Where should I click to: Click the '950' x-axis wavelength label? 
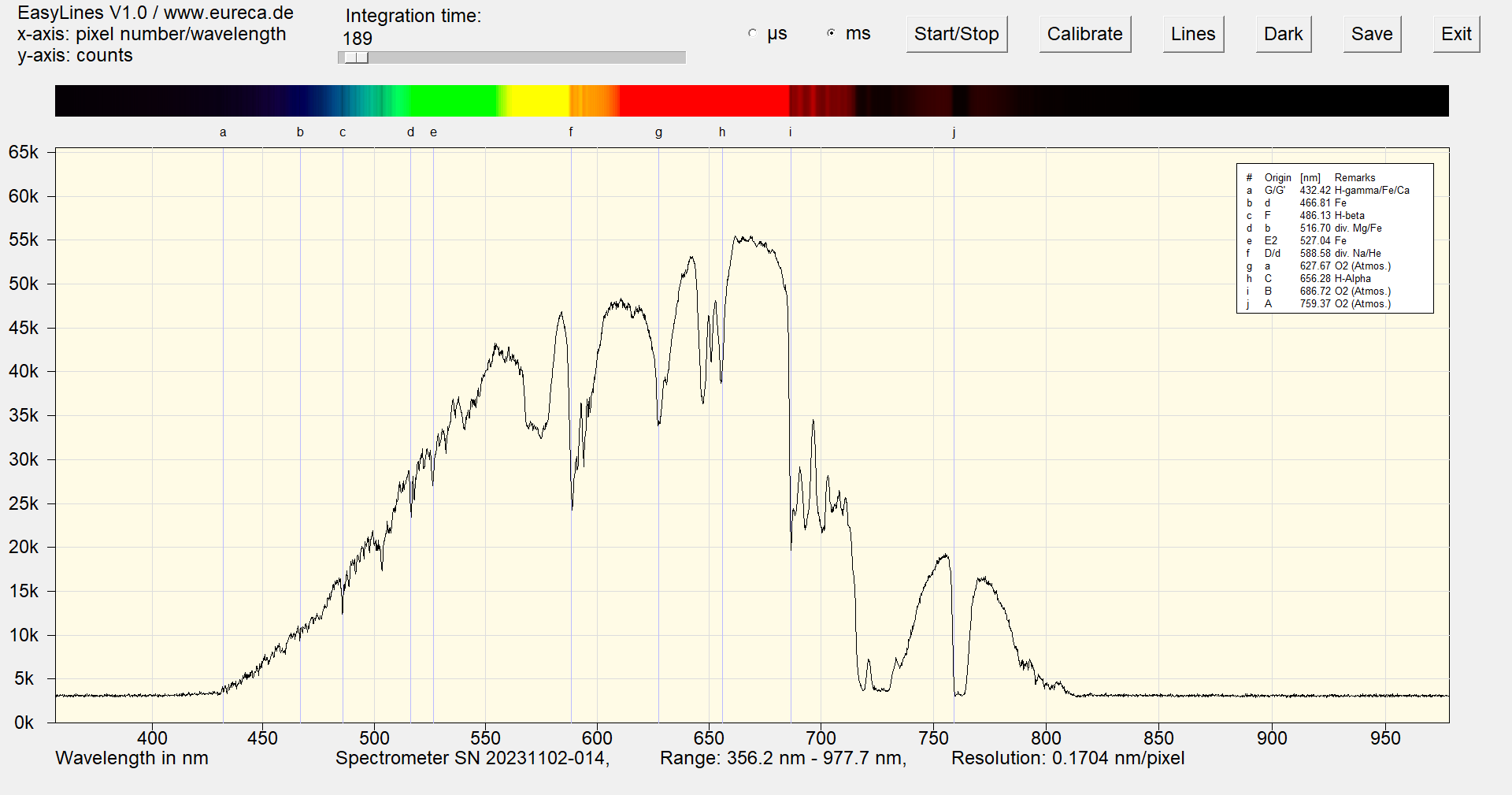tap(1385, 738)
